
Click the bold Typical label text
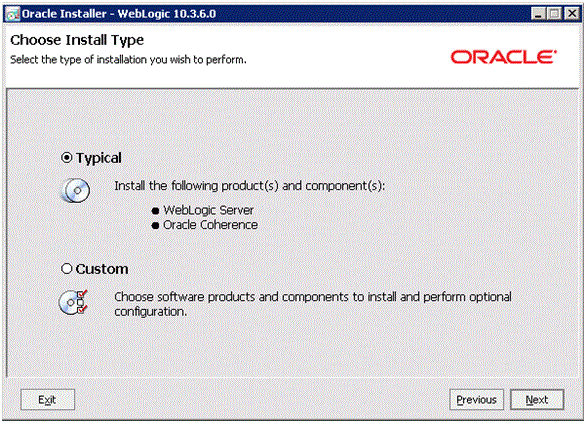coord(99,158)
